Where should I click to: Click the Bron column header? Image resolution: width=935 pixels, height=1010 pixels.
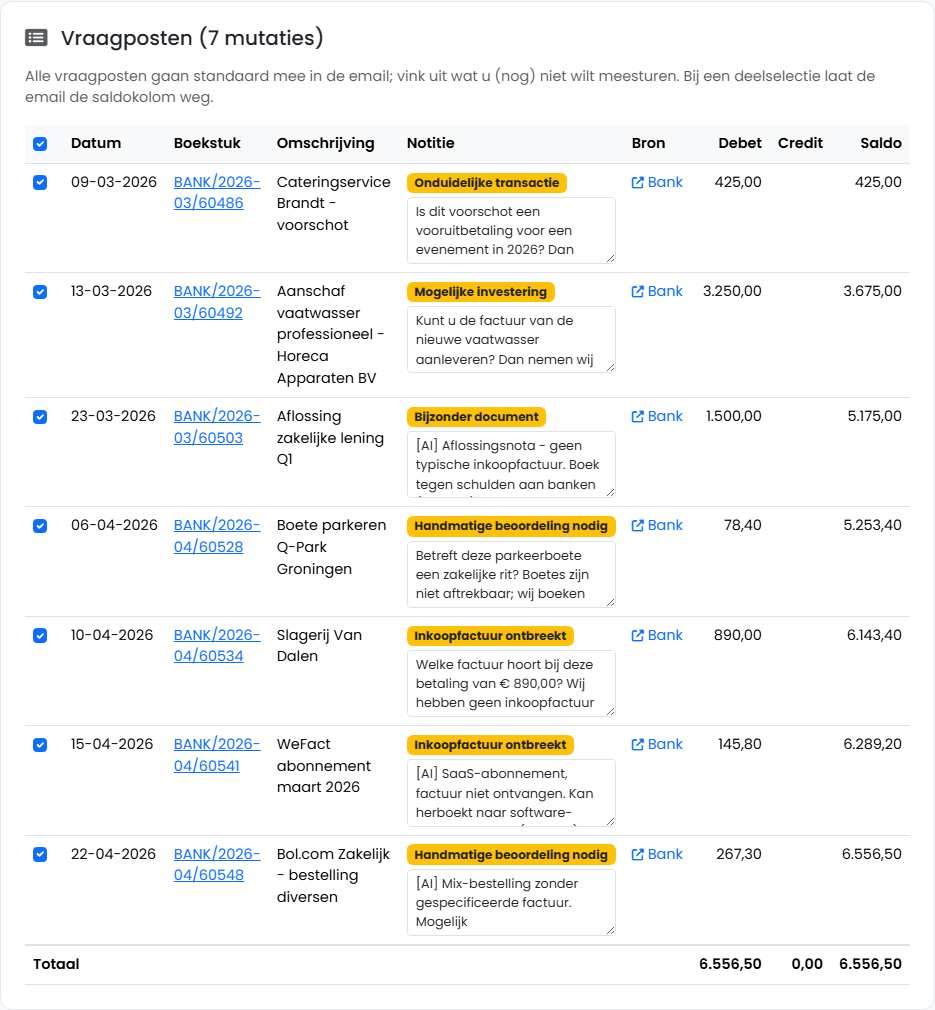(x=648, y=143)
